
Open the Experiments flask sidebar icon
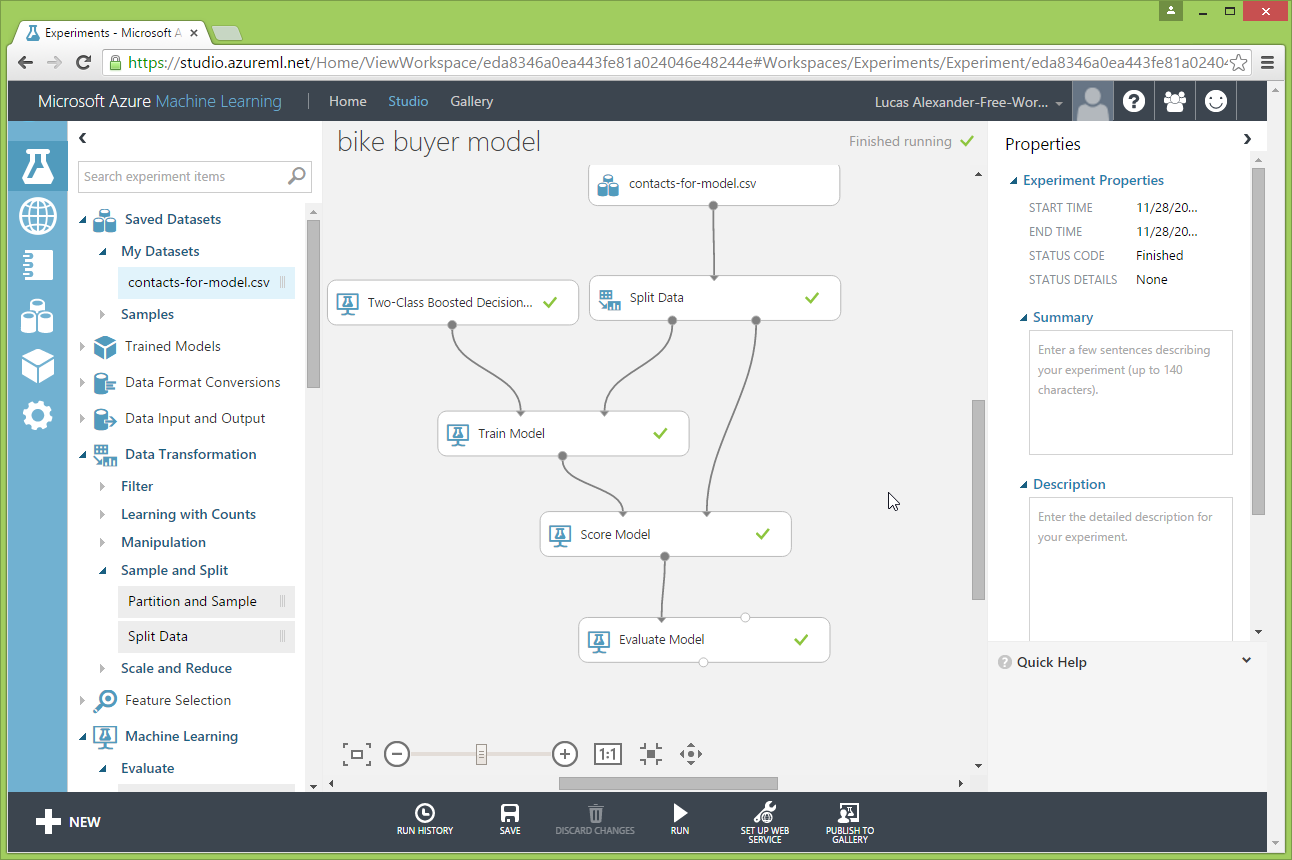tap(37, 166)
